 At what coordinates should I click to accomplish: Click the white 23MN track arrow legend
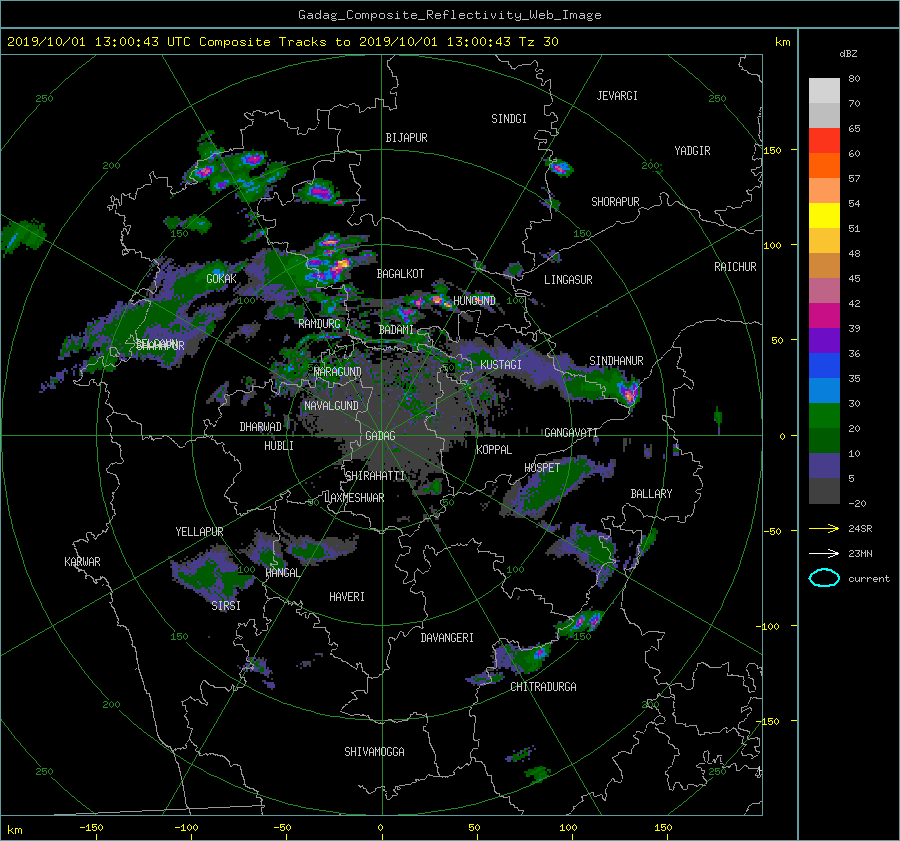(x=824, y=554)
